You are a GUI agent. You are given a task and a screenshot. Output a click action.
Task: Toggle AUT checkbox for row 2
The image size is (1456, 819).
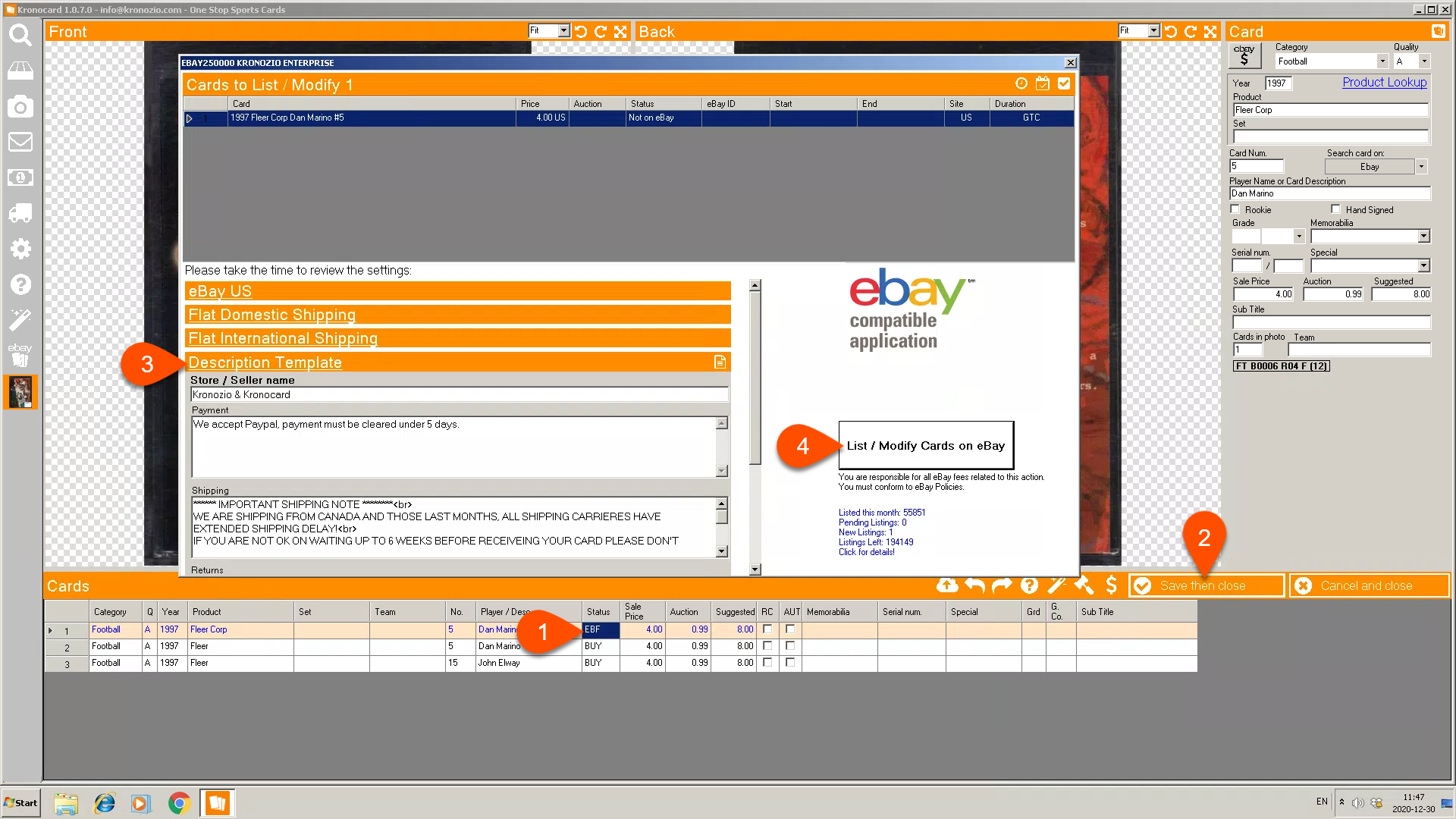790,646
